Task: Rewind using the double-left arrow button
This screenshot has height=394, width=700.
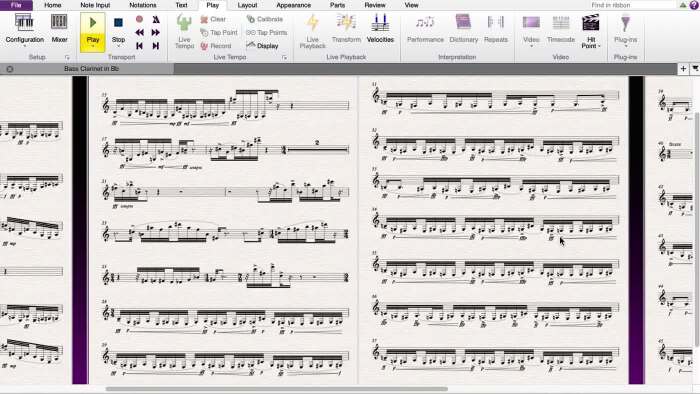Action: 139,33
